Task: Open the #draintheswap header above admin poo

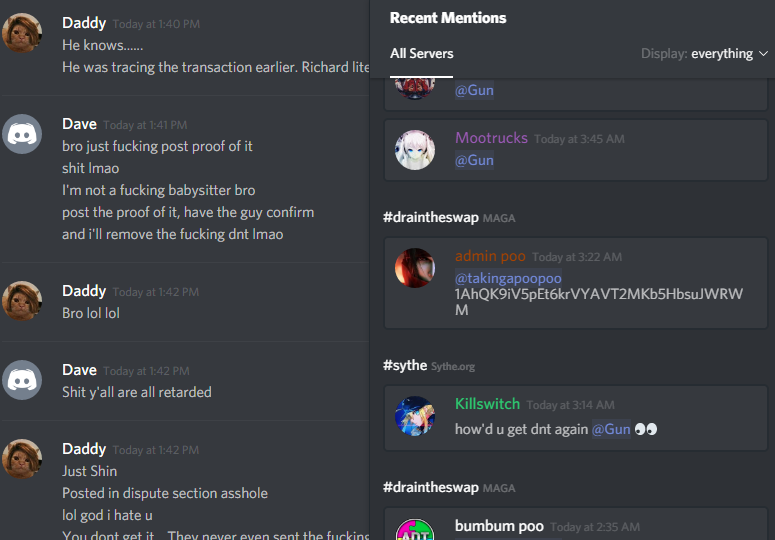Action: [x=431, y=217]
